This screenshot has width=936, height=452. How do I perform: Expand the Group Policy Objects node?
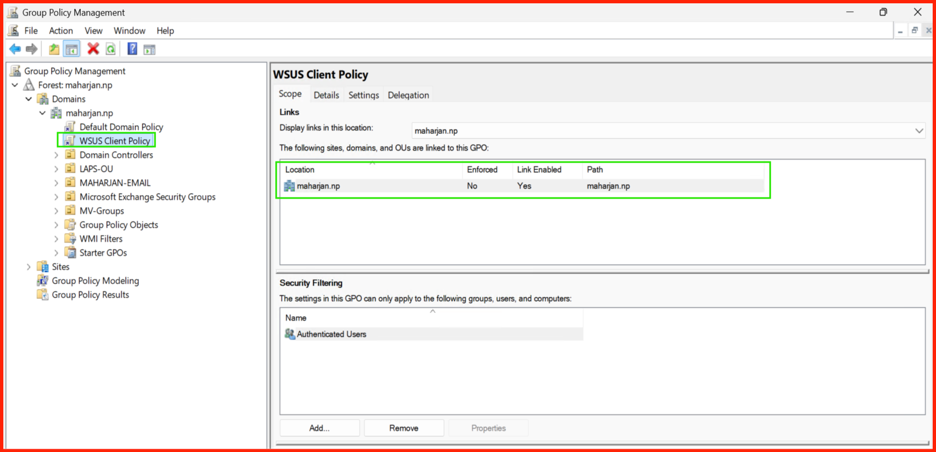(57, 225)
